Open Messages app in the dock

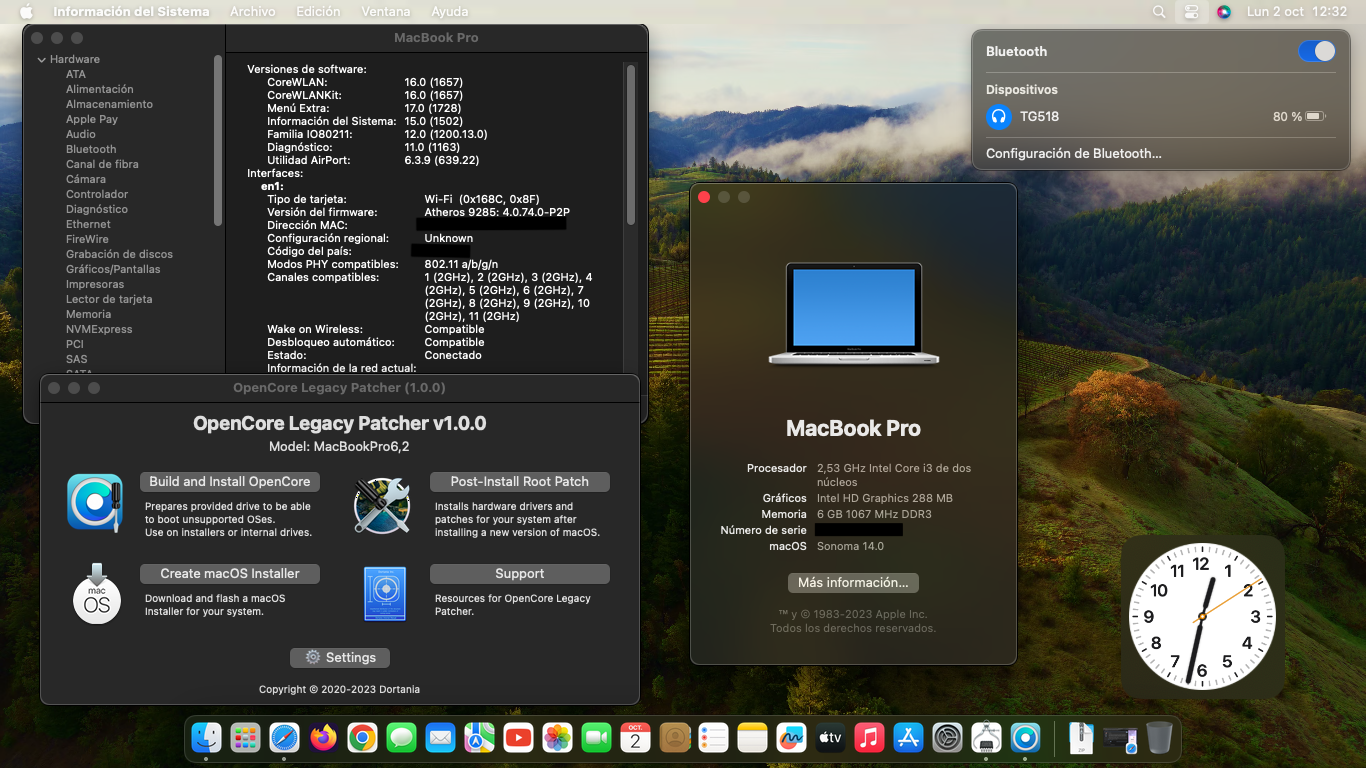pos(401,738)
